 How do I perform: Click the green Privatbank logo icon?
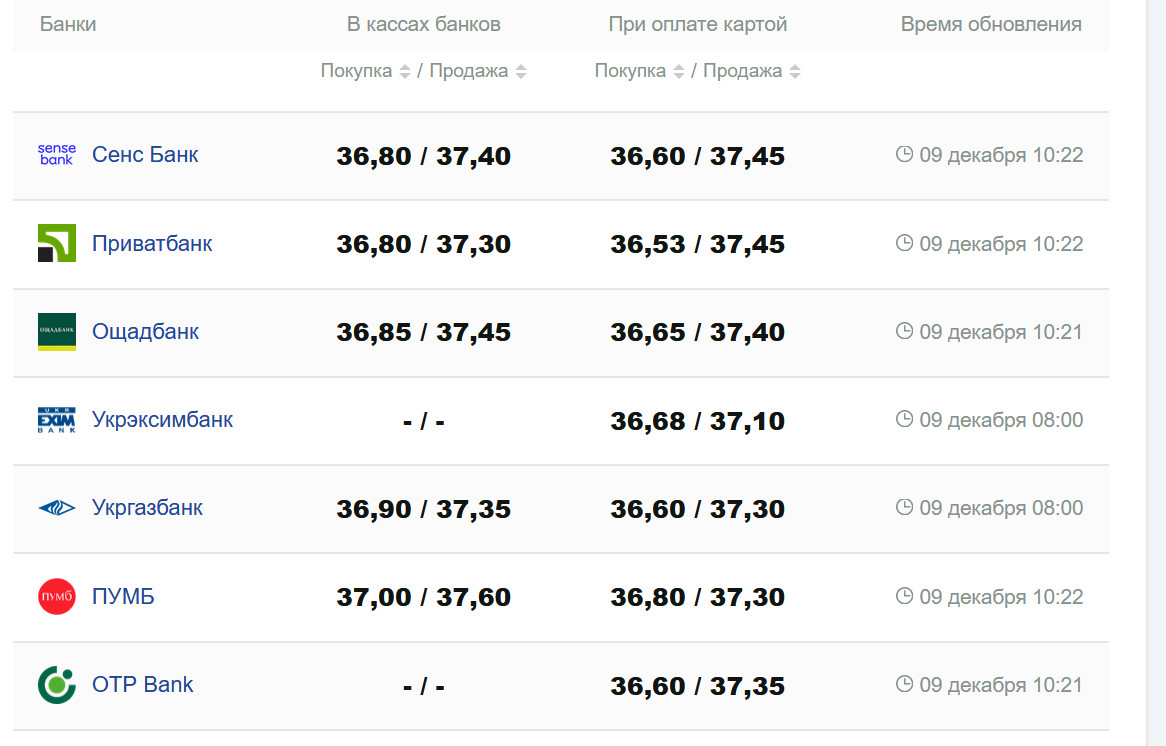[x=57, y=243]
